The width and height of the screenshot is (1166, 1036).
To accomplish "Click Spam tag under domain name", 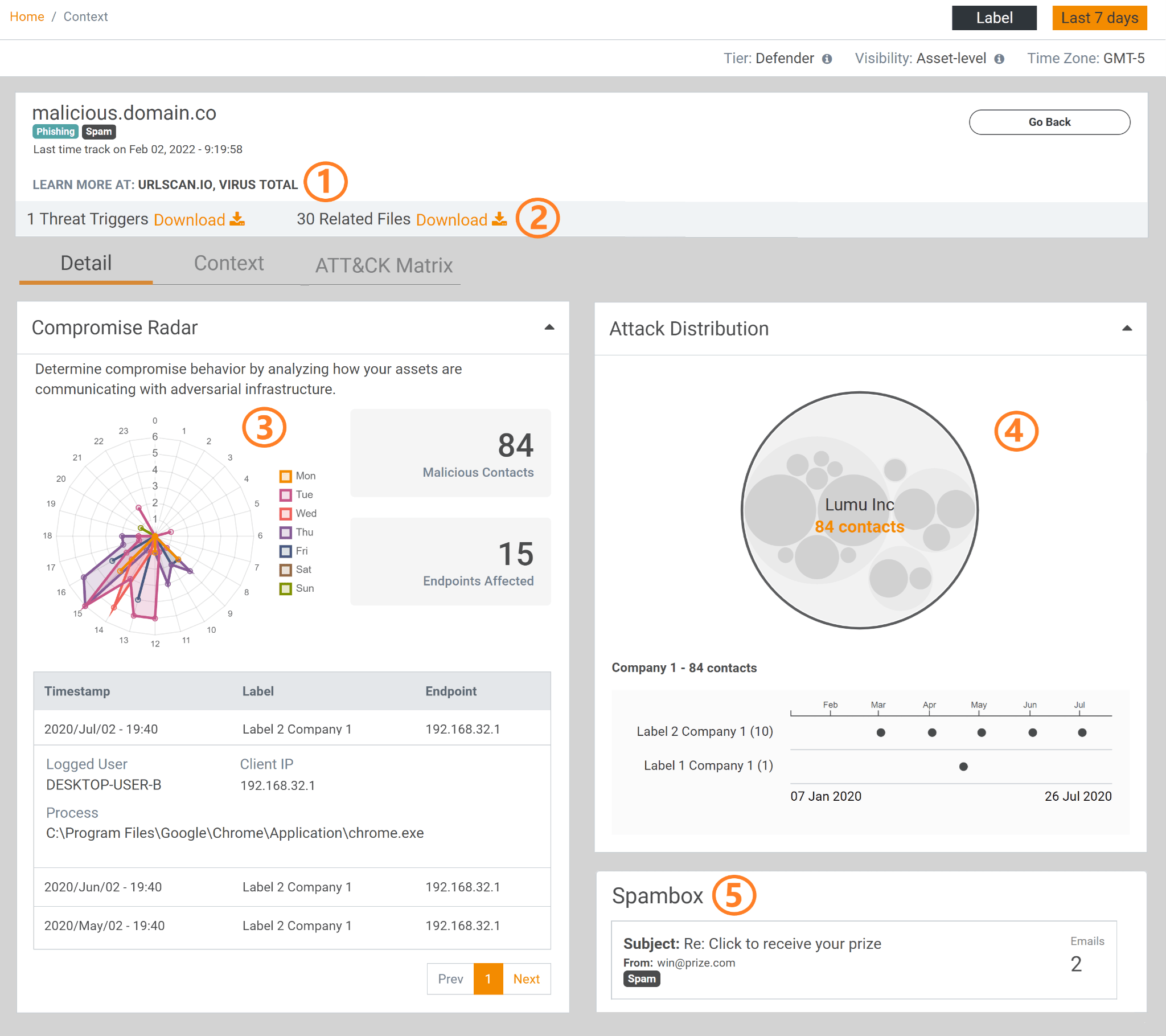I will (x=98, y=132).
